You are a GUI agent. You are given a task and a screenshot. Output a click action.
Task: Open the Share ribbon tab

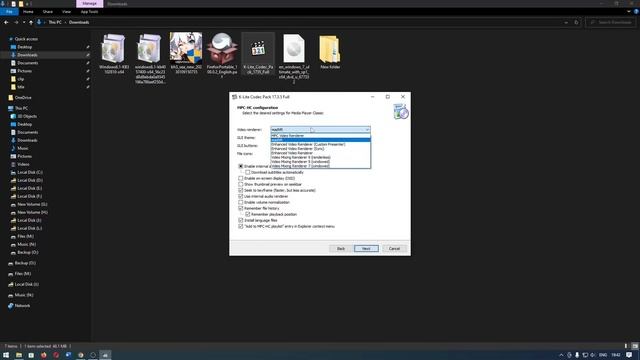48,12
